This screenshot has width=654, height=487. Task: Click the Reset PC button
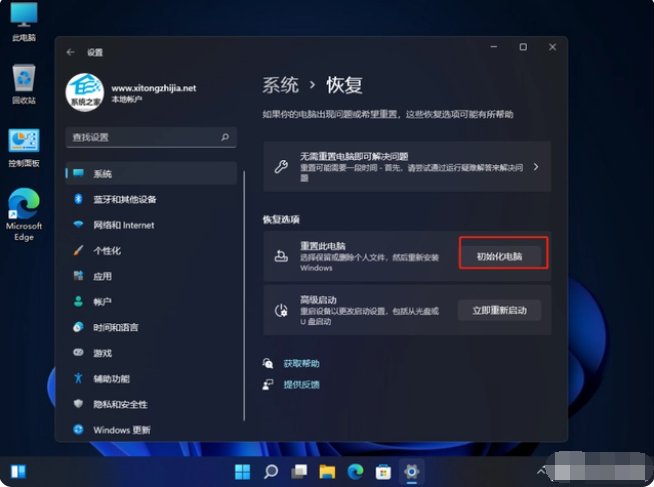point(500,256)
